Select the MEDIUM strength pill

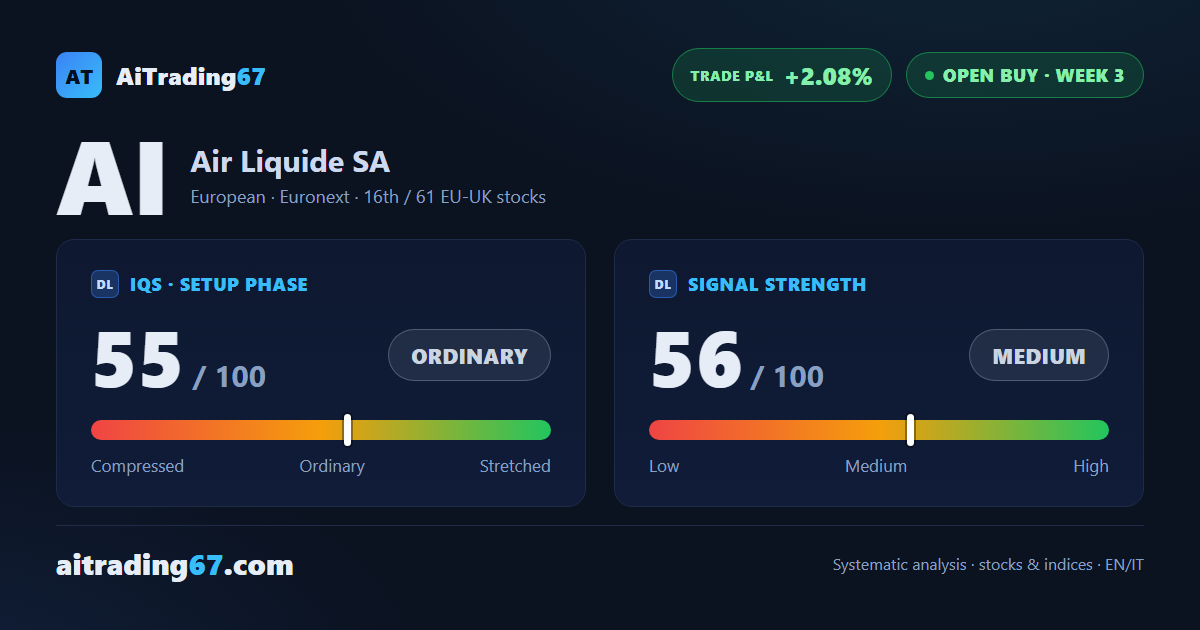tap(1039, 355)
